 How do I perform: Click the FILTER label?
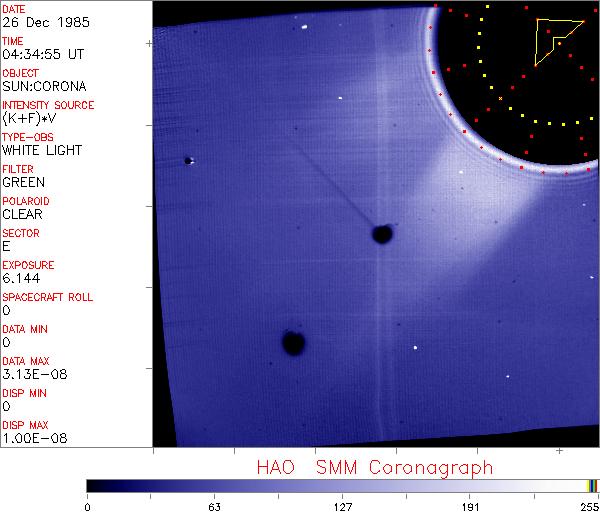click(18, 169)
